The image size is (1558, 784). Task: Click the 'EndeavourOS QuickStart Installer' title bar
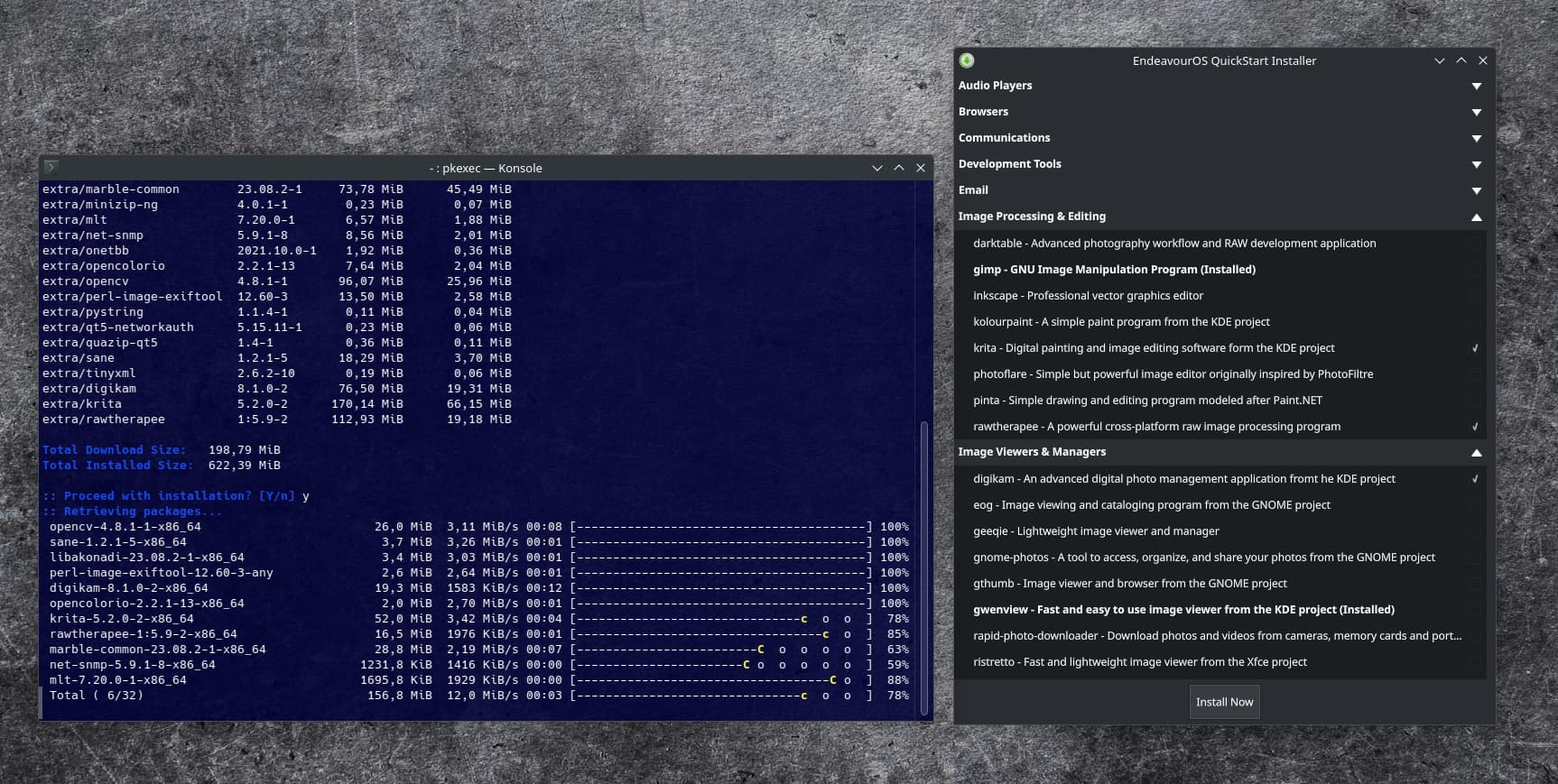(x=1224, y=60)
